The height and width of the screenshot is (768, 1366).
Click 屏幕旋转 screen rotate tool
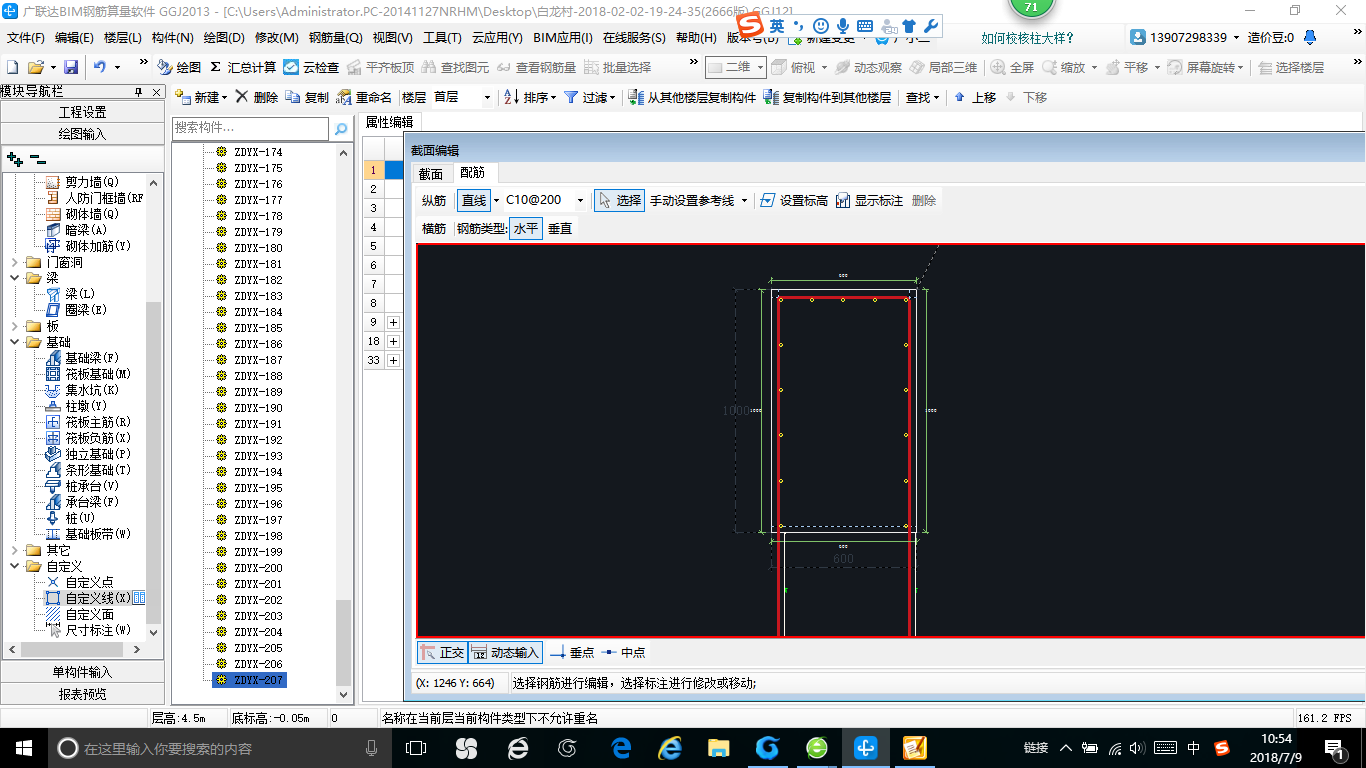pos(1205,67)
